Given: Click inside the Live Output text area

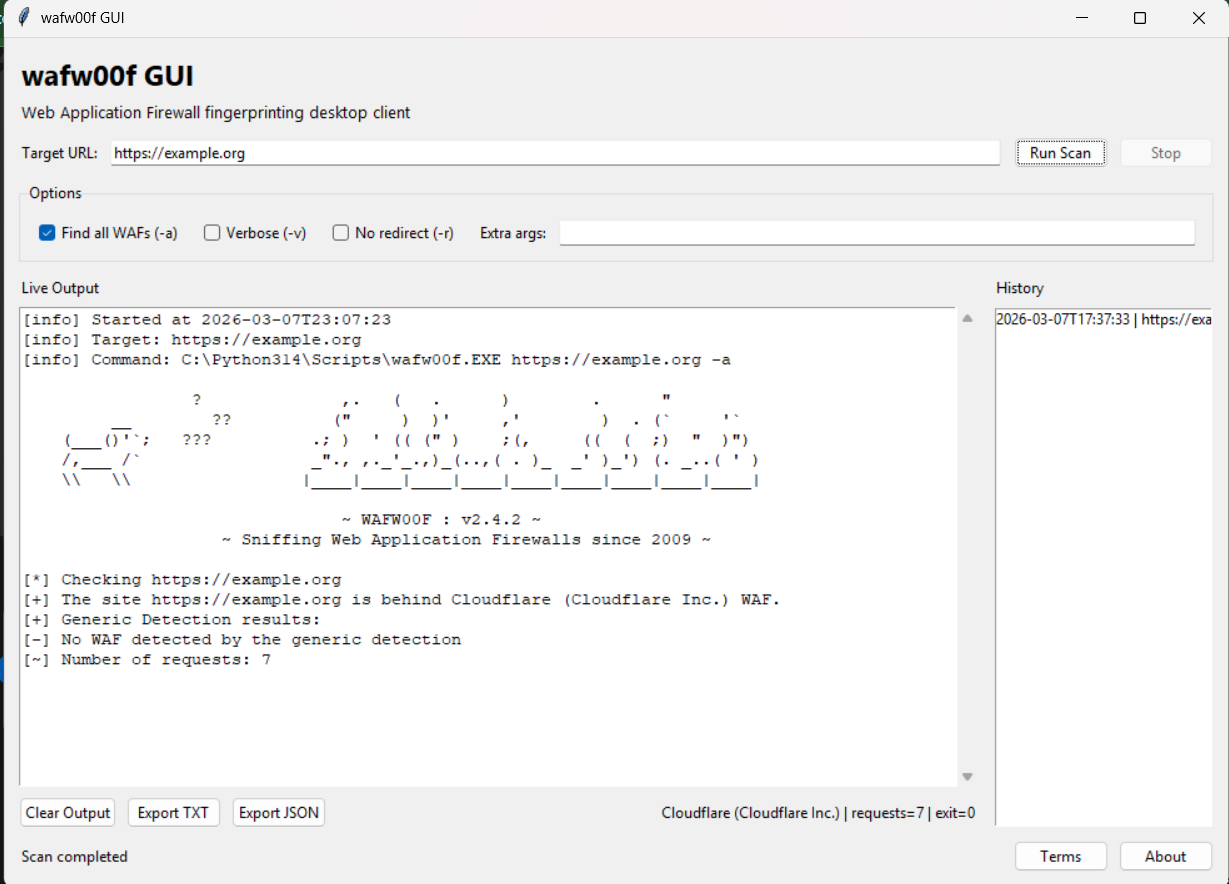Looking at the screenshot, I should pos(488,720).
